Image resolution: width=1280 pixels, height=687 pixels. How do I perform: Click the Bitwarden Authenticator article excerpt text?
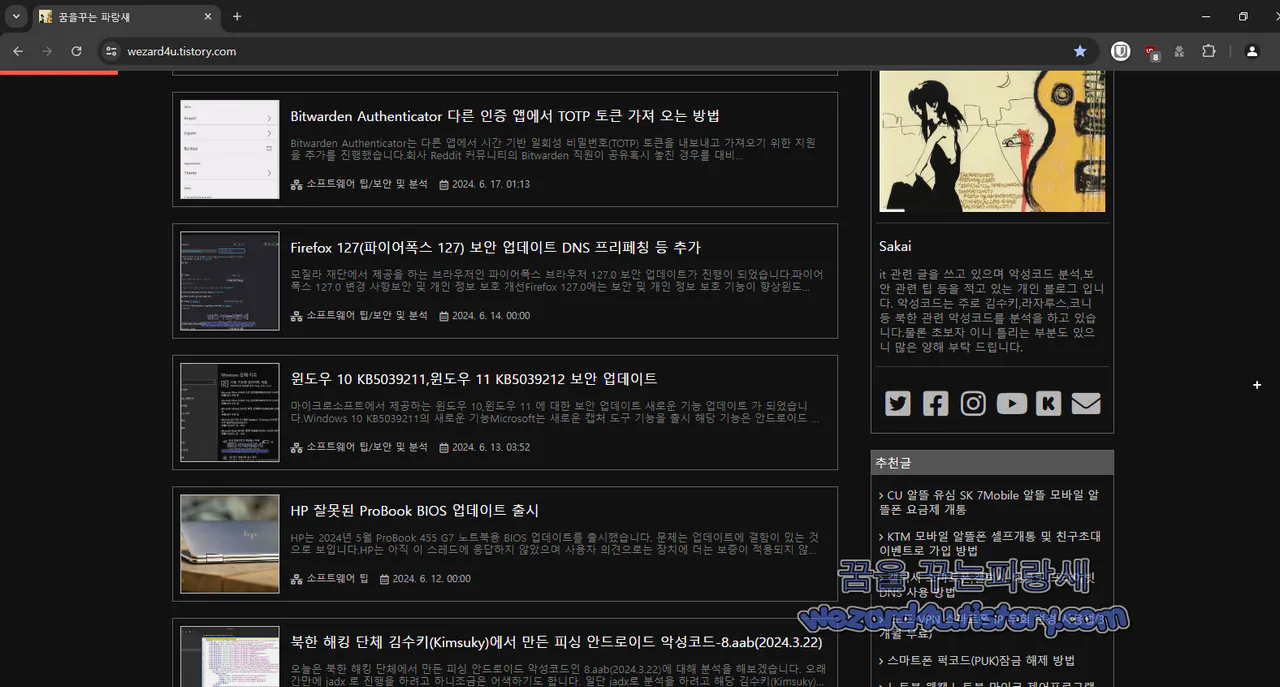[x=553, y=149]
